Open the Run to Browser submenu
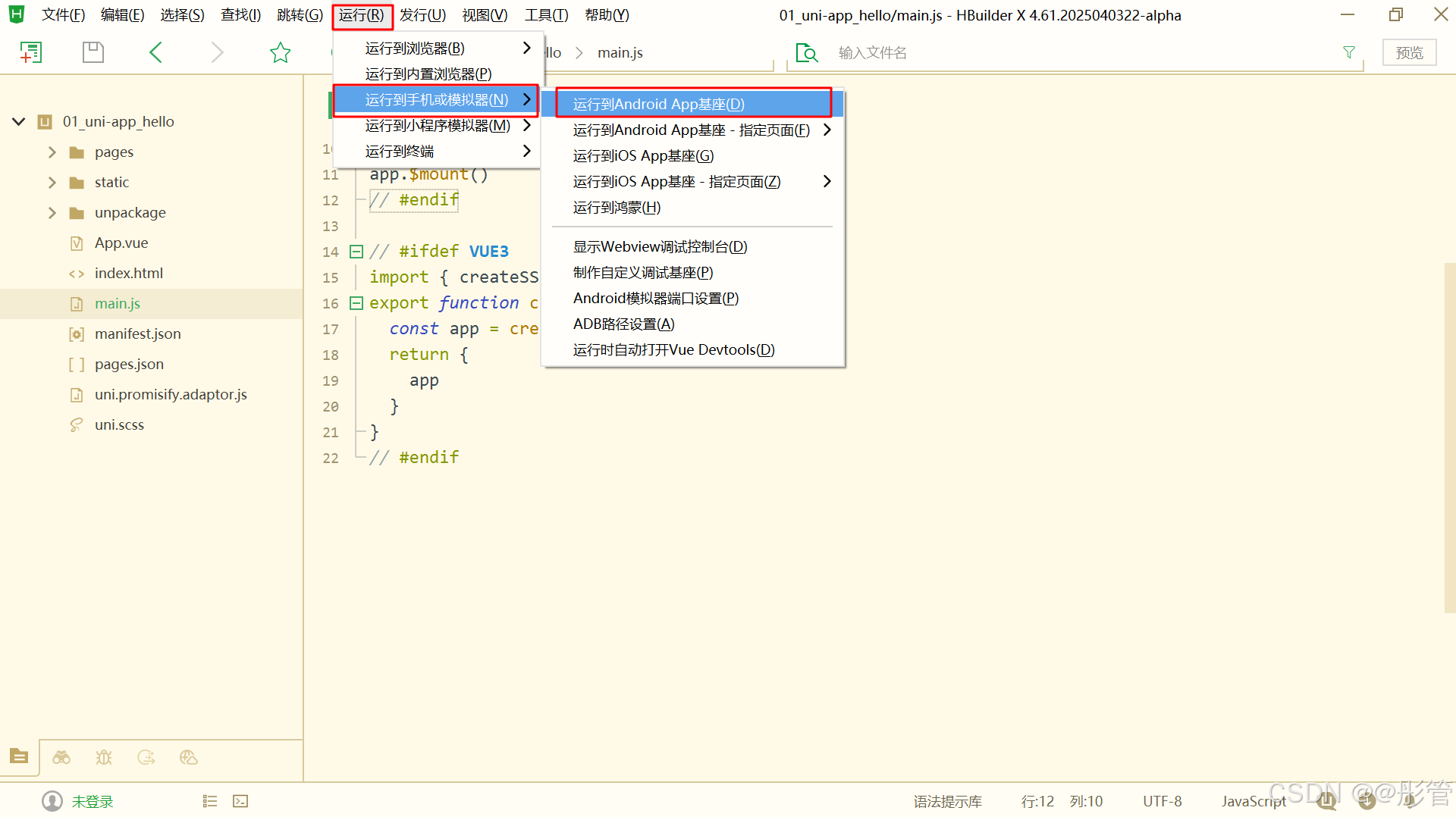 [438, 49]
